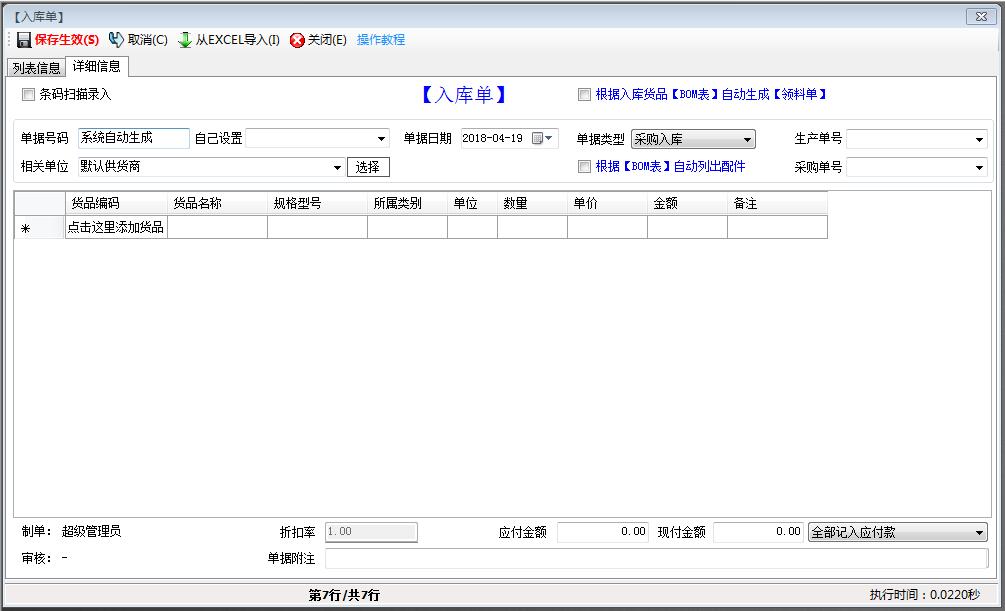Click the 选择 button beside supplier

368,167
